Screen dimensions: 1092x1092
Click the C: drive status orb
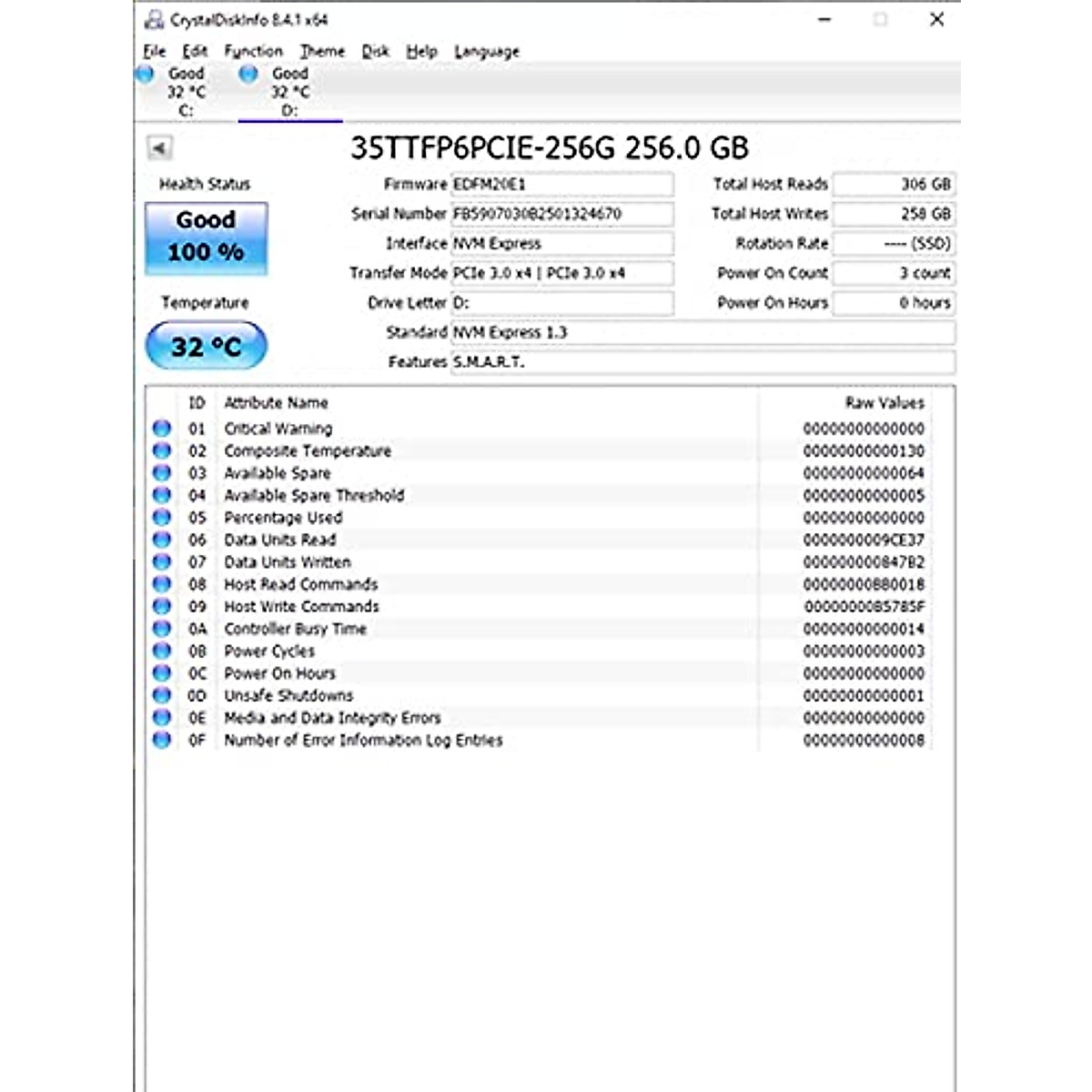[146, 75]
